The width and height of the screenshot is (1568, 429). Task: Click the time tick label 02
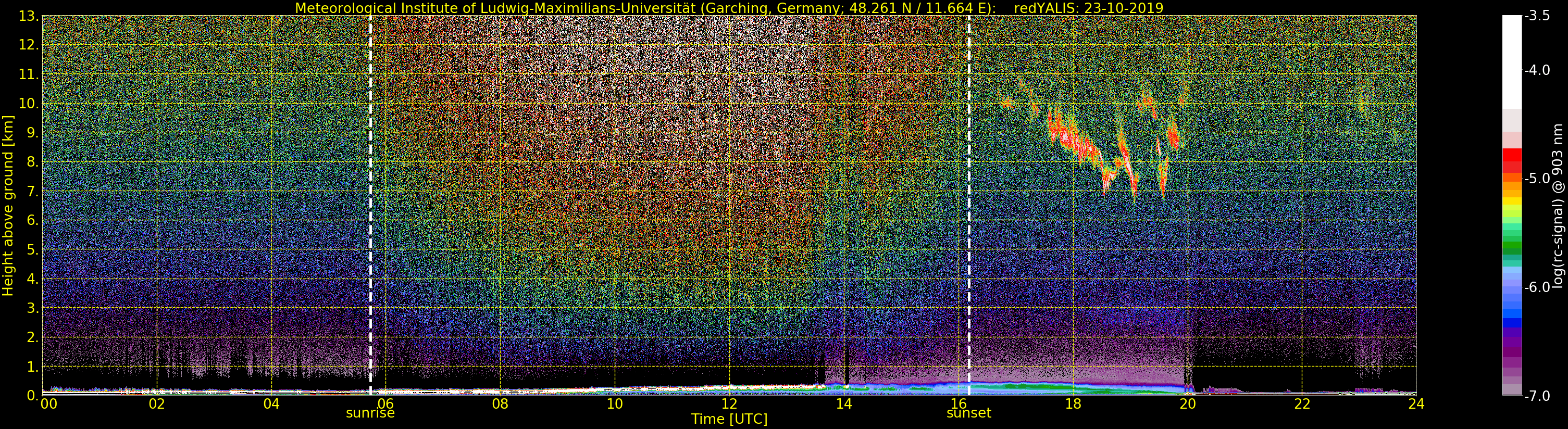[157, 403]
